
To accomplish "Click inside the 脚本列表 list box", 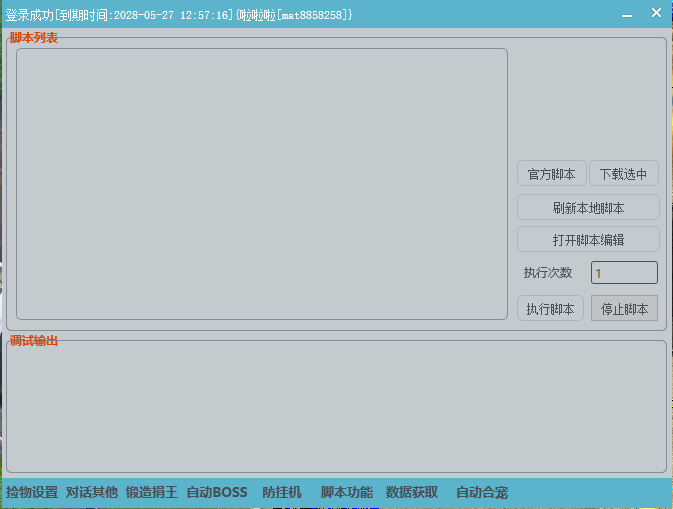I will point(261,184).
